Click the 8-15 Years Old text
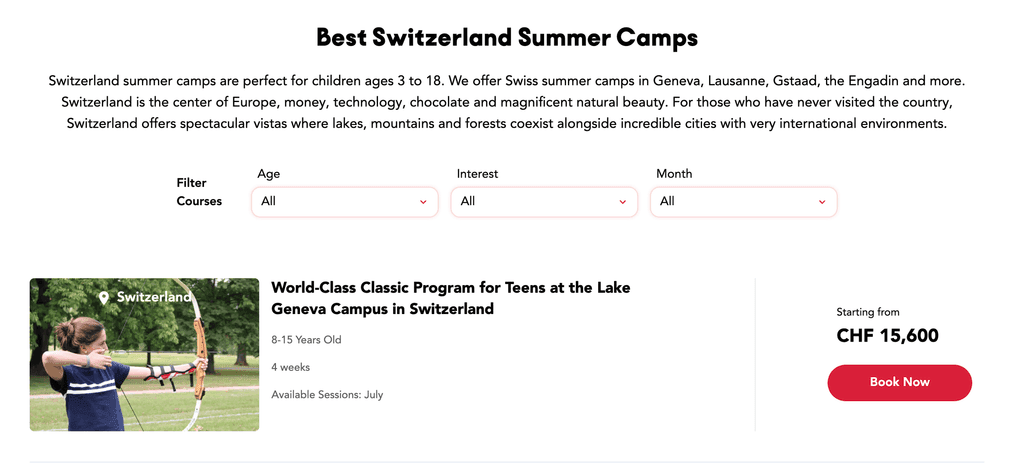Image resolution: width=1024 pixels, height=472 pixels. pos(306,340)
